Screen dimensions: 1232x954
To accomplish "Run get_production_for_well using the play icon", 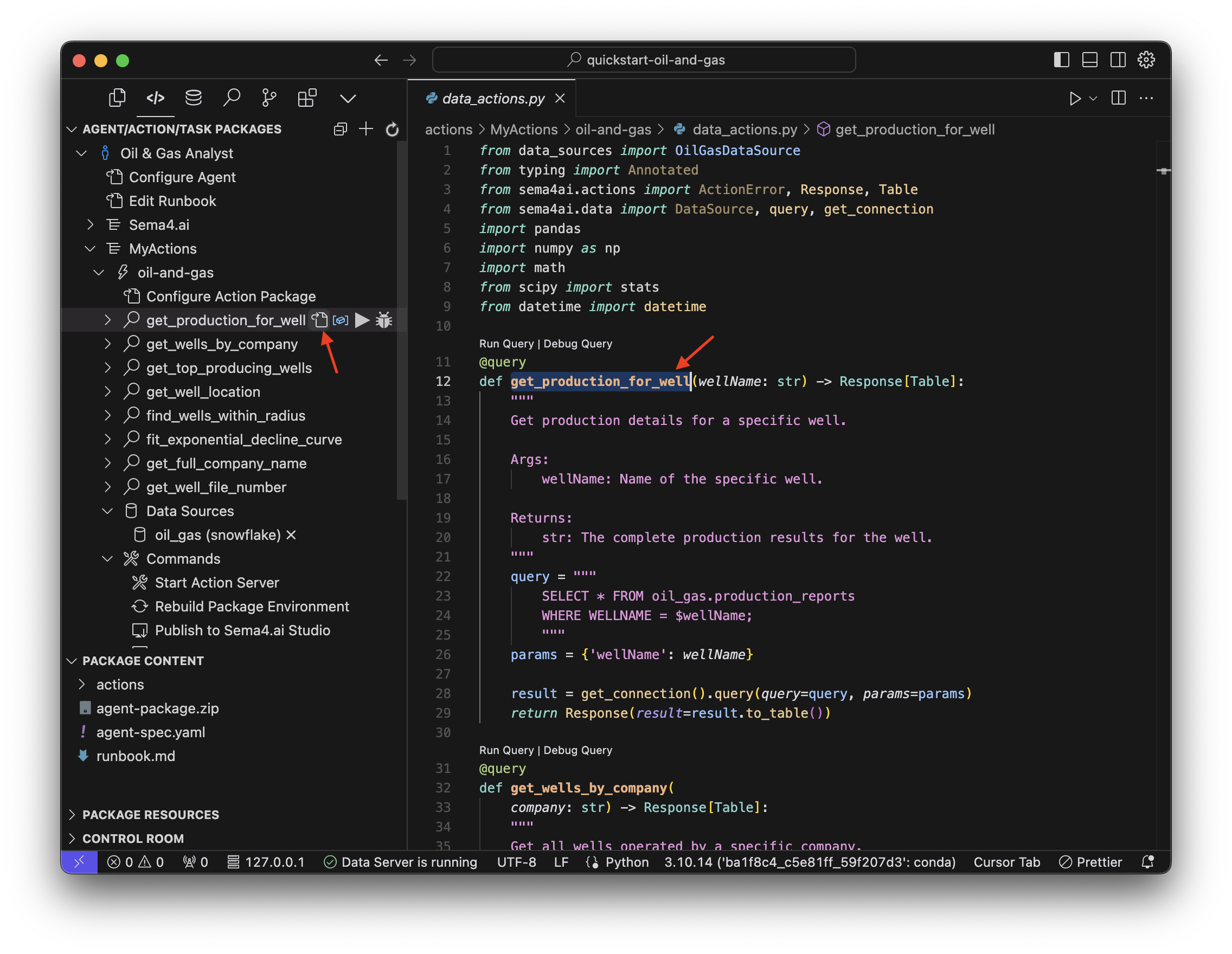I will [362, 320].
